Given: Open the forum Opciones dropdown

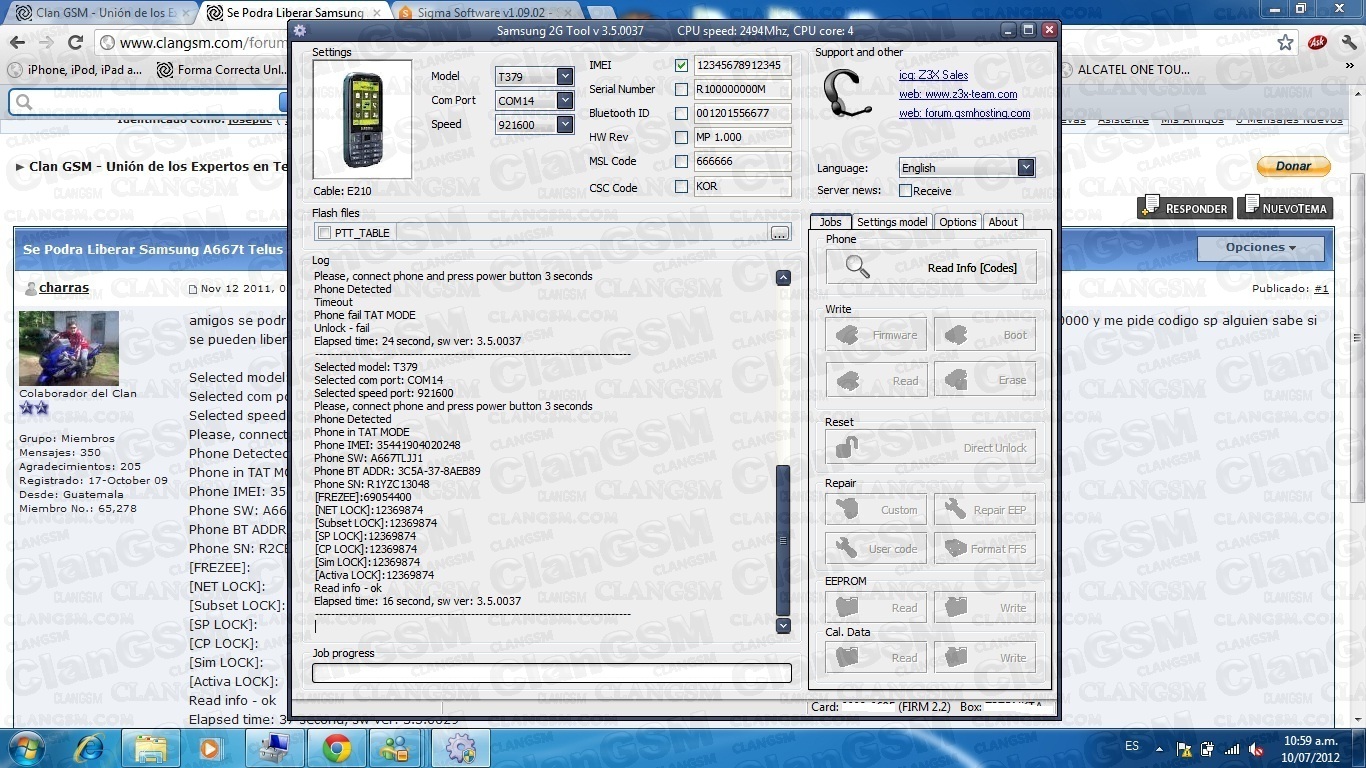Looking at the screenshot, I should 1260,248.
